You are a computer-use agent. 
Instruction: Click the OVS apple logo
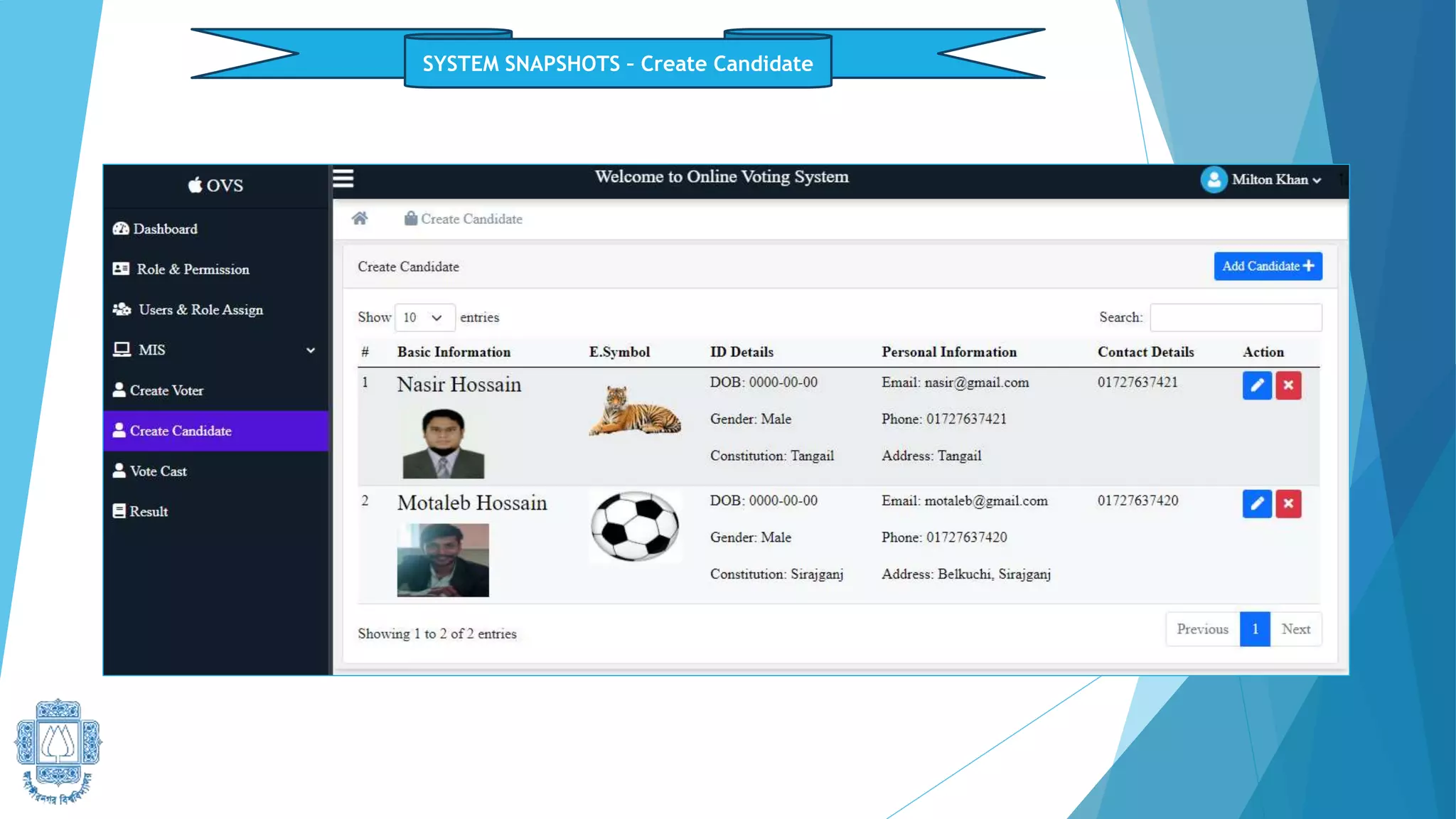[195, 185]
